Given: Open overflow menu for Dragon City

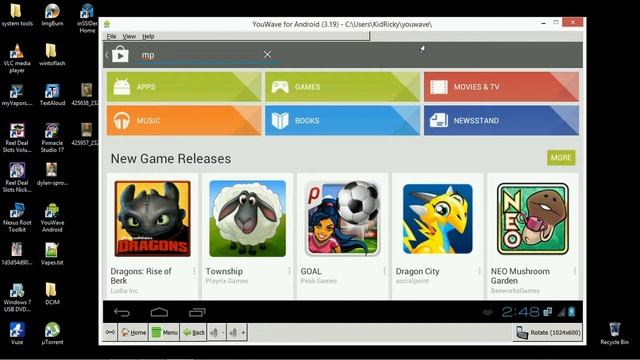Looking at the screenshot, I should tap(480, 271).
